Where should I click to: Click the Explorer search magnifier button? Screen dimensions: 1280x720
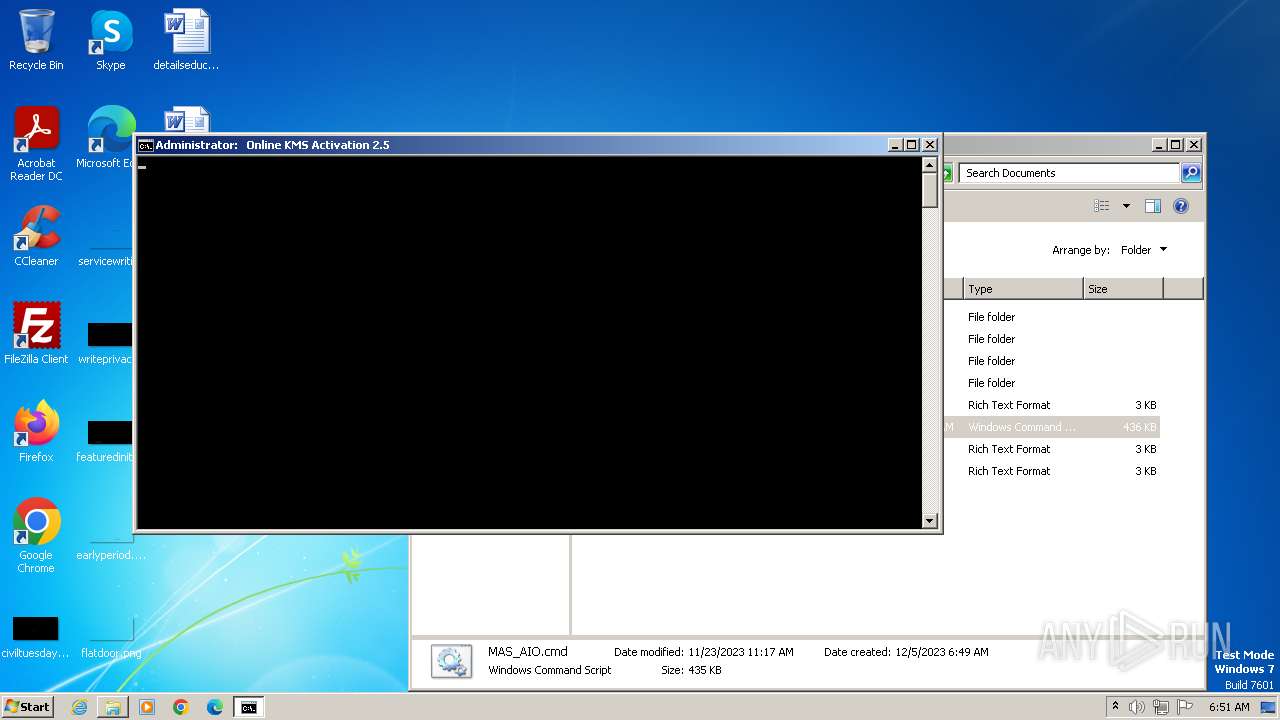1190,173
